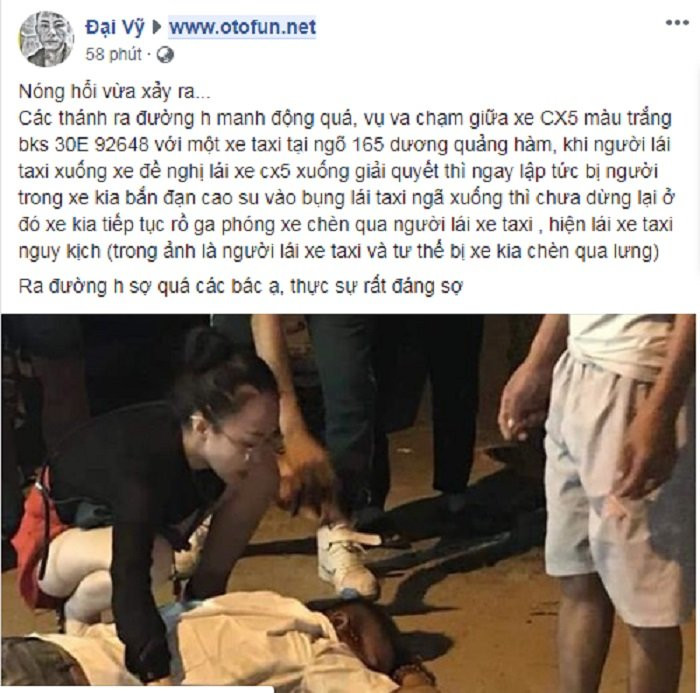Image resolution: width=700 pixels, height=693 pixels.
Task: Click the opening line Nóng hổi vừa xảy ra
Action: (x=114, y=92)
